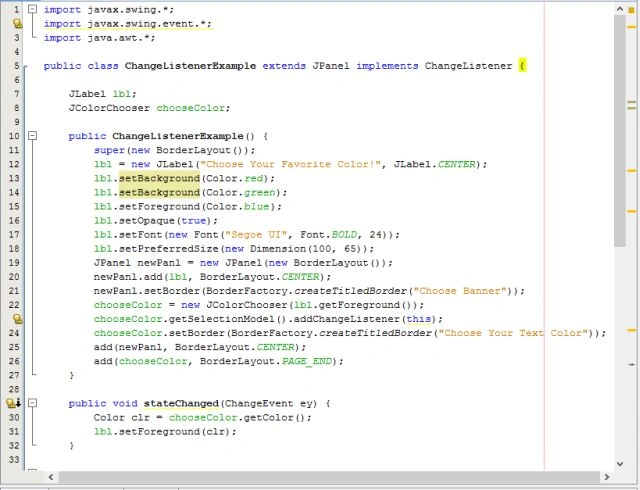Collapse the stateChanged method fold
Image resolution: width=640 pixels, height=490 pixels.
[x=32, y=403]
